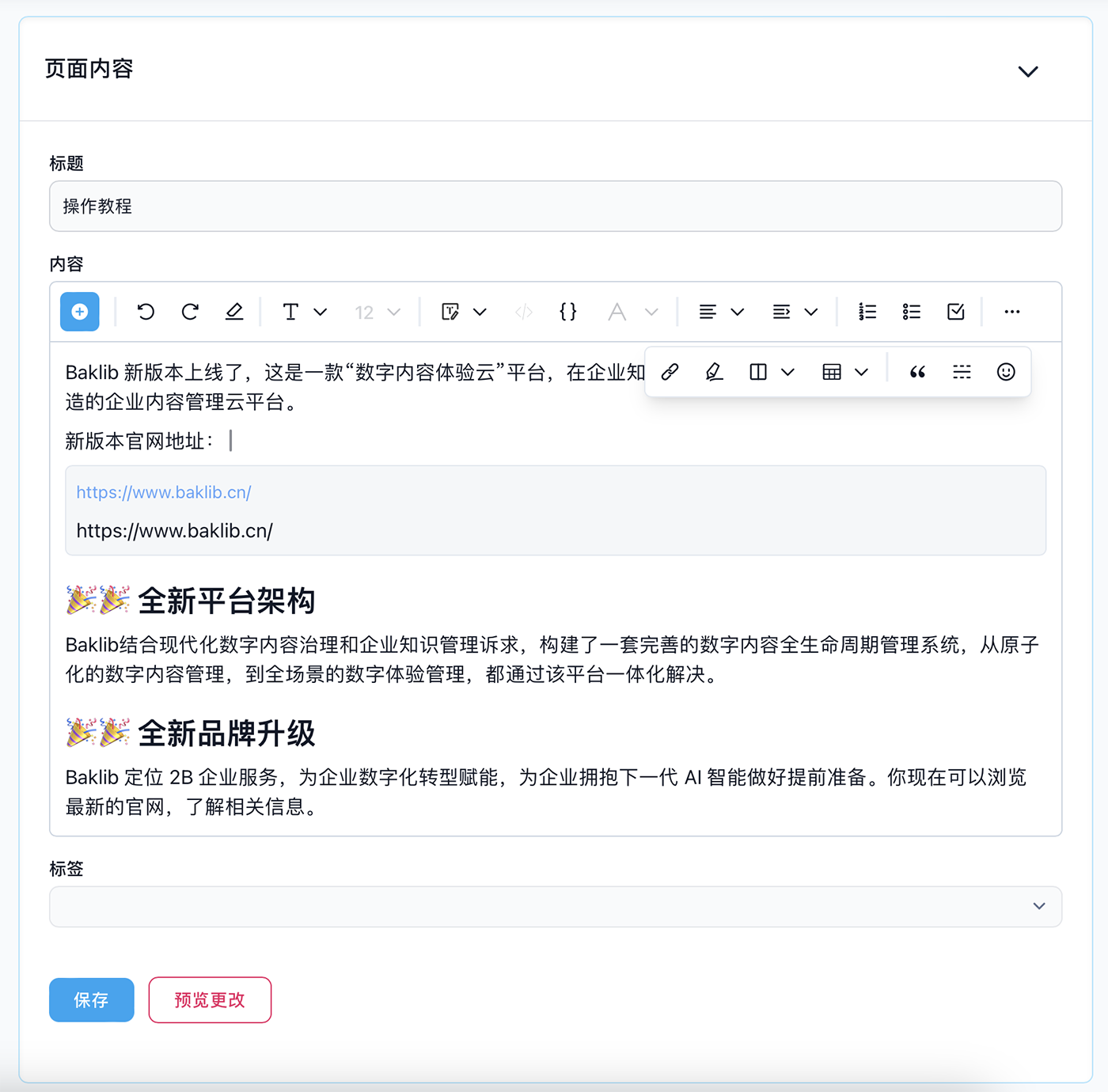Click the 标签 field label
Image resolution: width=1108 pixels, height=1092 pixels.
click(x=66, y=869)
